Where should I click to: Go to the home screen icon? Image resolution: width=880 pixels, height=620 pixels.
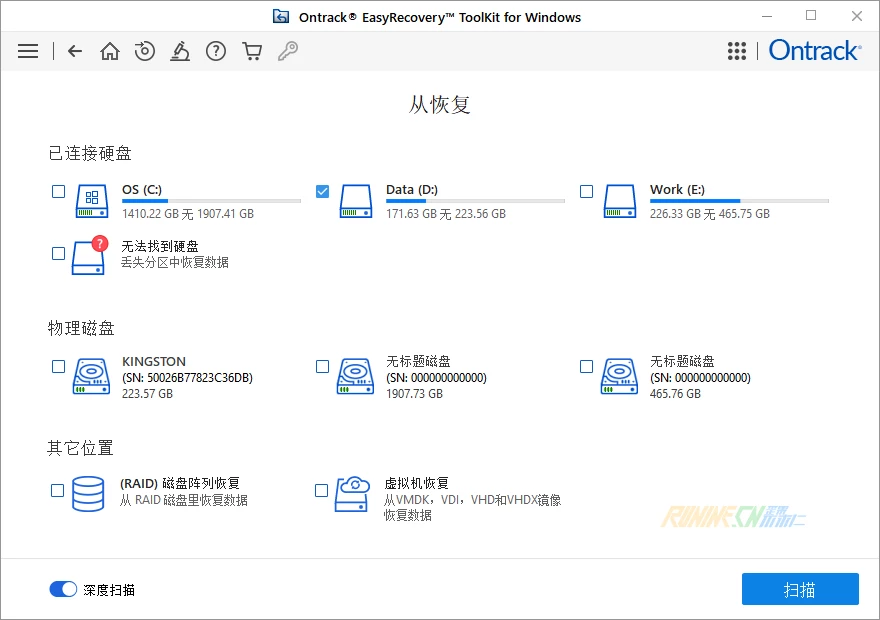110,51
